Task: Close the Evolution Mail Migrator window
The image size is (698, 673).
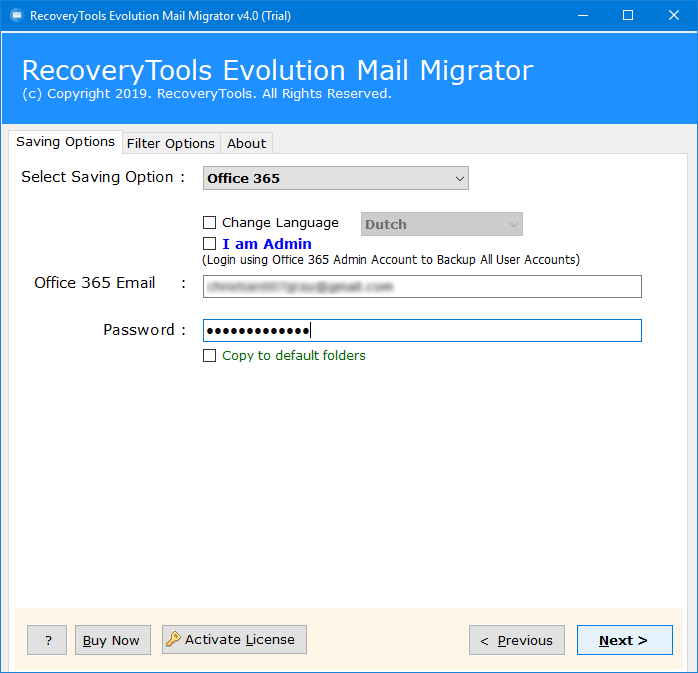Action: (x=674, y=16)
